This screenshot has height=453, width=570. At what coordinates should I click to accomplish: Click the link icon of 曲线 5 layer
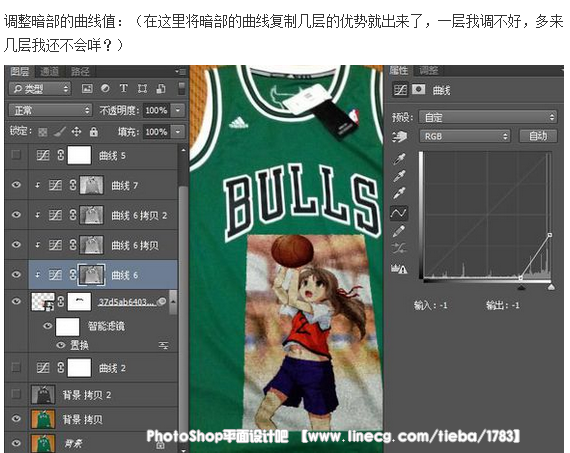[x=61, y=156]
